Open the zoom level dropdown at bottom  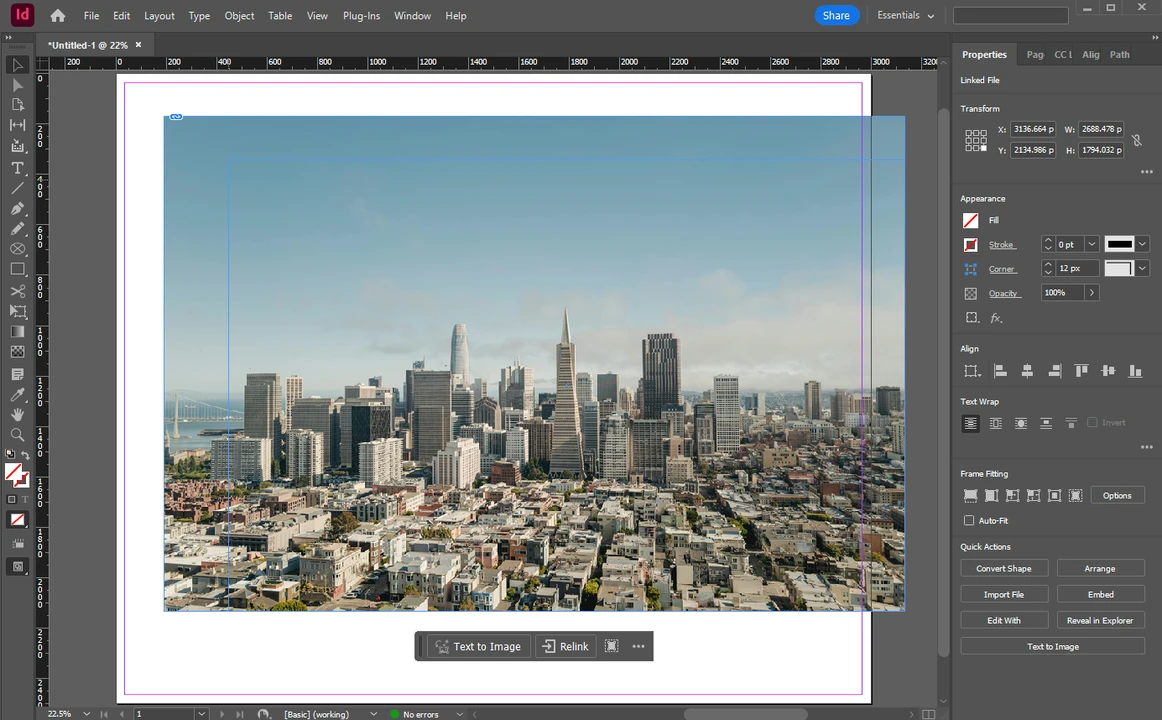click(87, 713)
